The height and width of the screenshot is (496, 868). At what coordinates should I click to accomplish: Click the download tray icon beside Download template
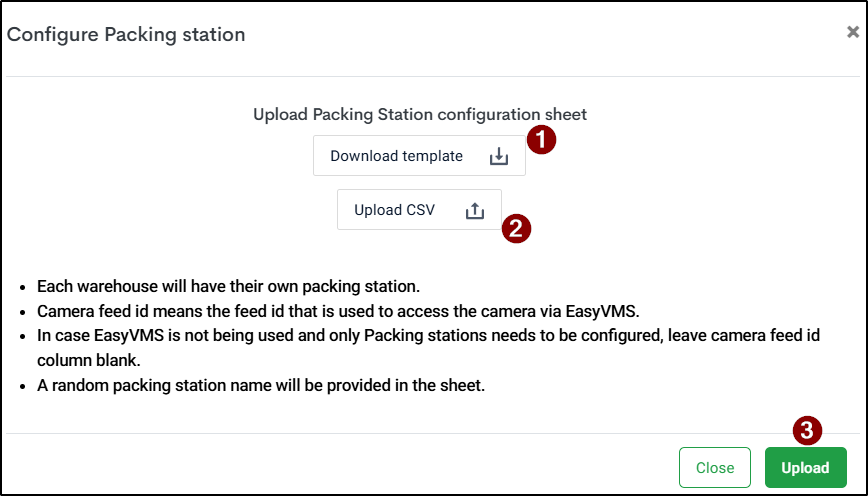click(x=498, y=156)
